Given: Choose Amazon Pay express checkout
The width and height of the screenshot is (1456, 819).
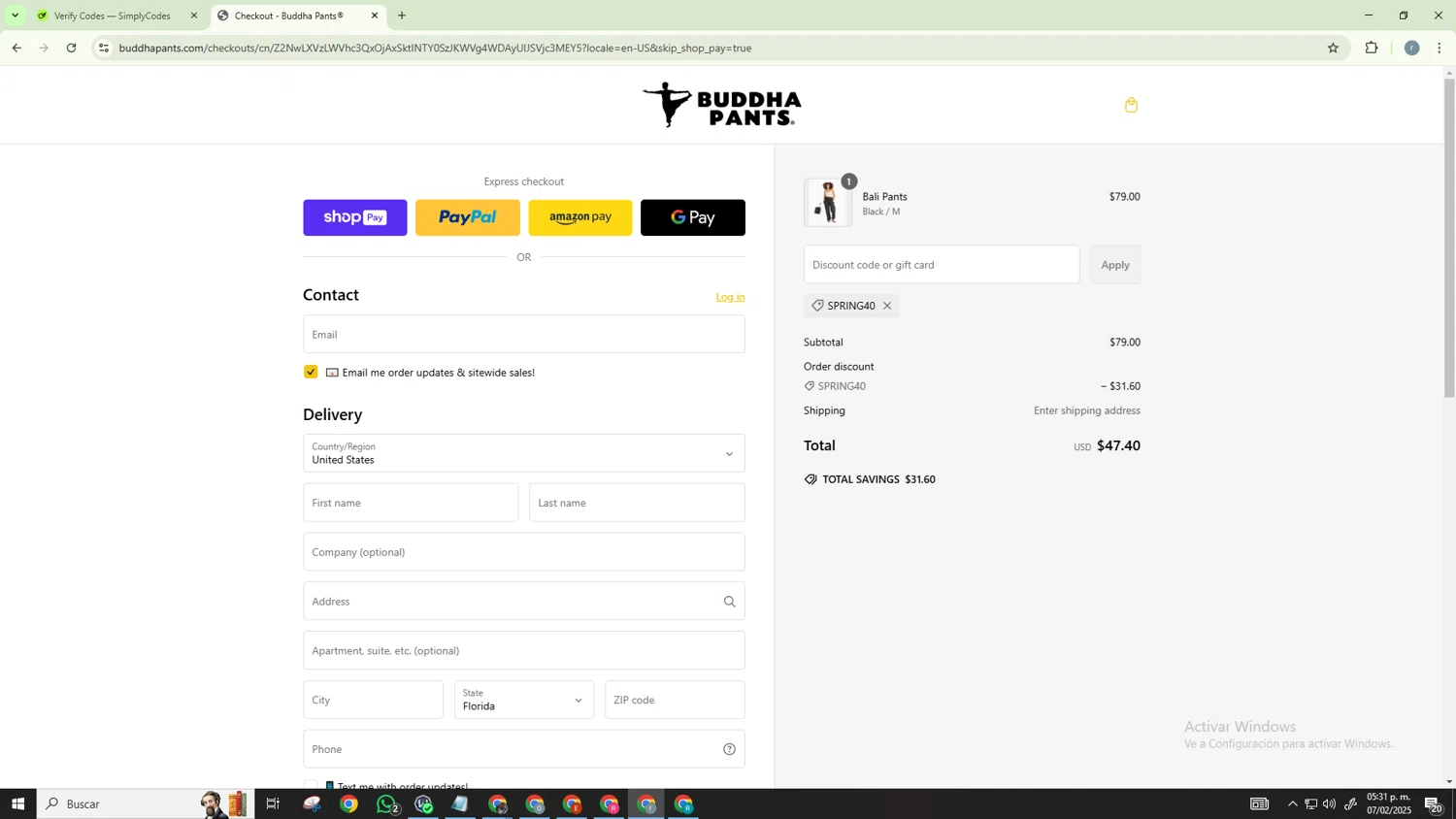Looking at the screenshot, I should (x=580, y=217).
